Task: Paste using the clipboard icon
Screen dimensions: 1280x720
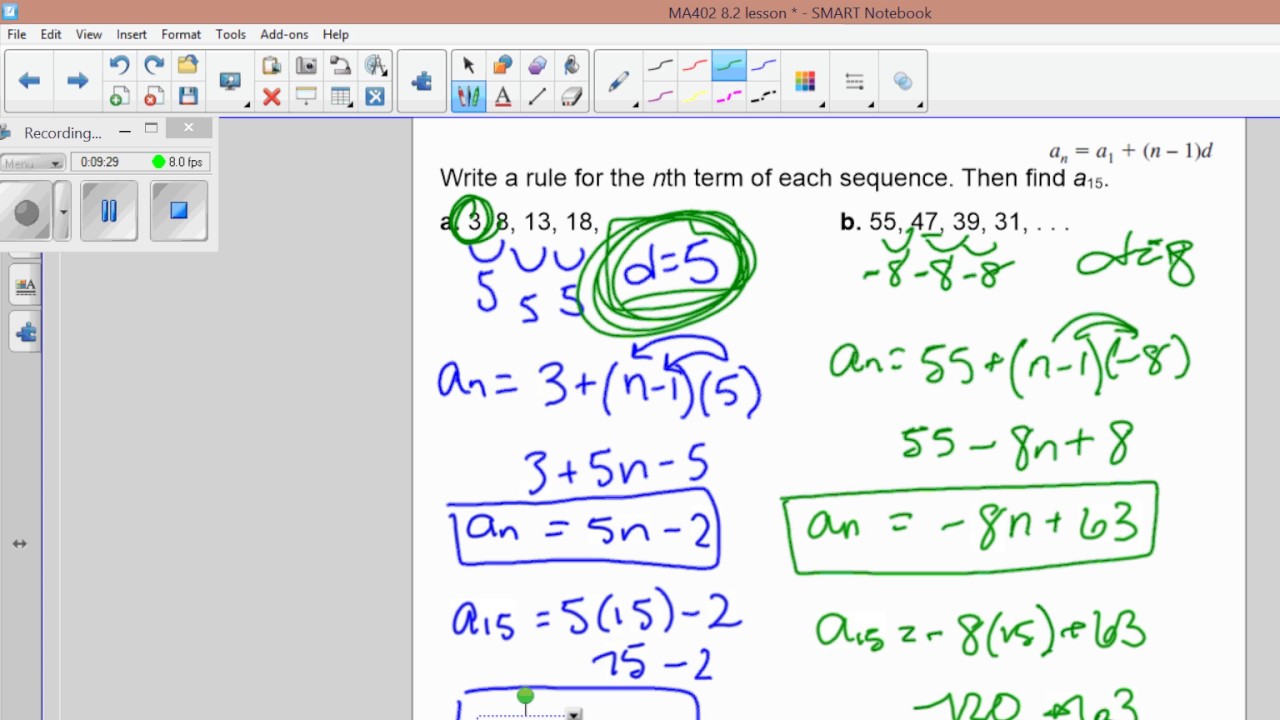Action: point(271,65)
